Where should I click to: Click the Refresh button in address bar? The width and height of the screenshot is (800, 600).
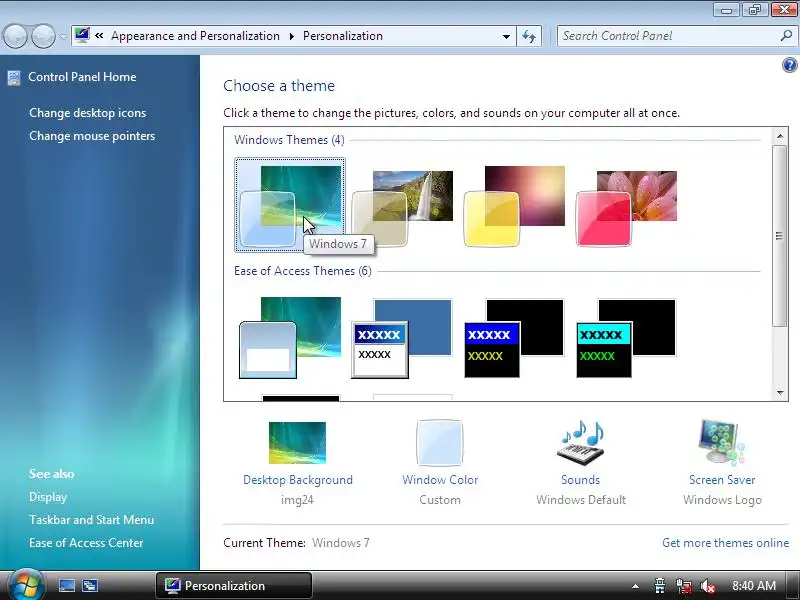point(529,36)
